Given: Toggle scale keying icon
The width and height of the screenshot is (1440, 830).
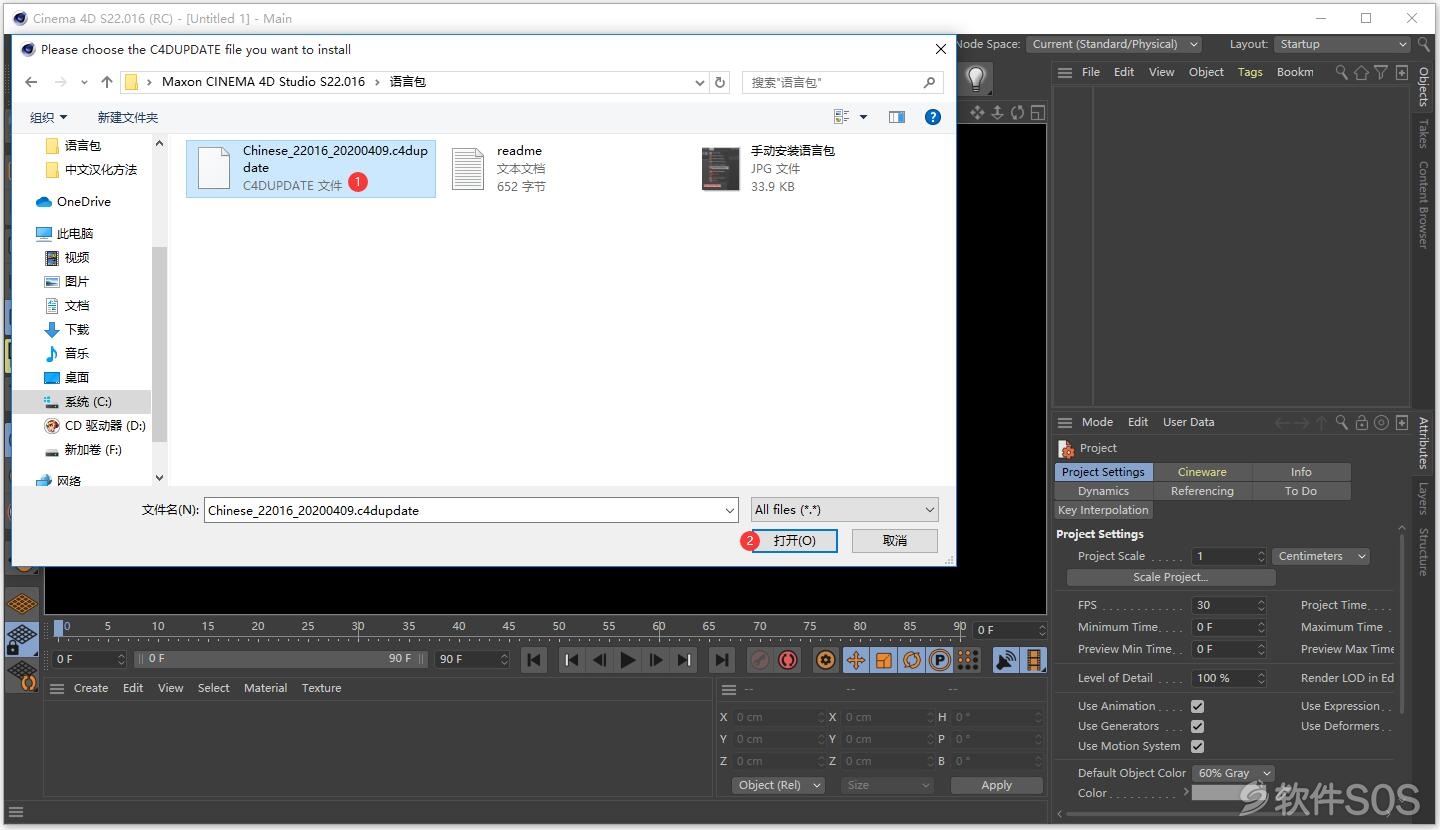Looking at the screenshot, I should pos(884,660).
